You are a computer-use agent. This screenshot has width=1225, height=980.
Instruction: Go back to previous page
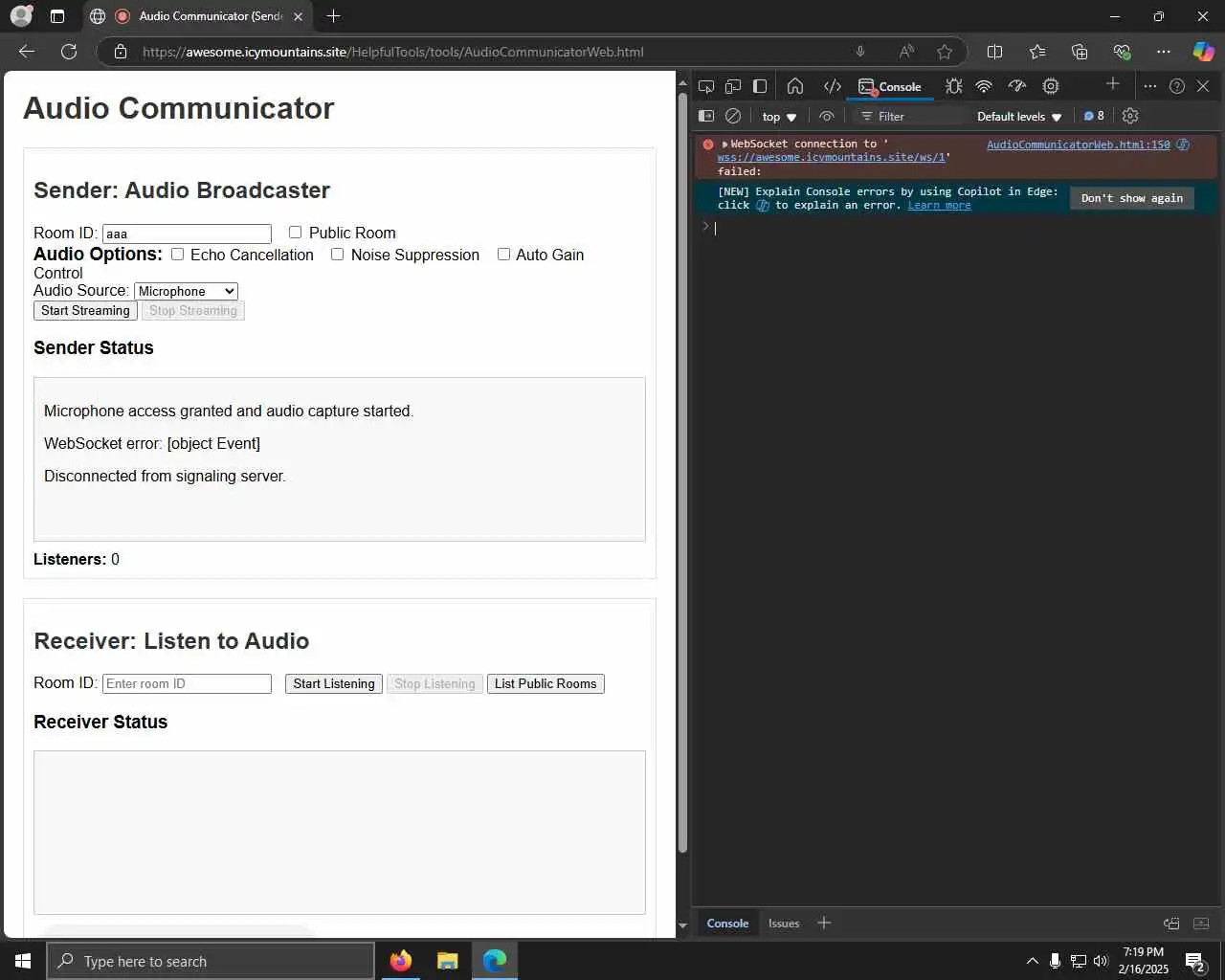(x=27, y=52)
